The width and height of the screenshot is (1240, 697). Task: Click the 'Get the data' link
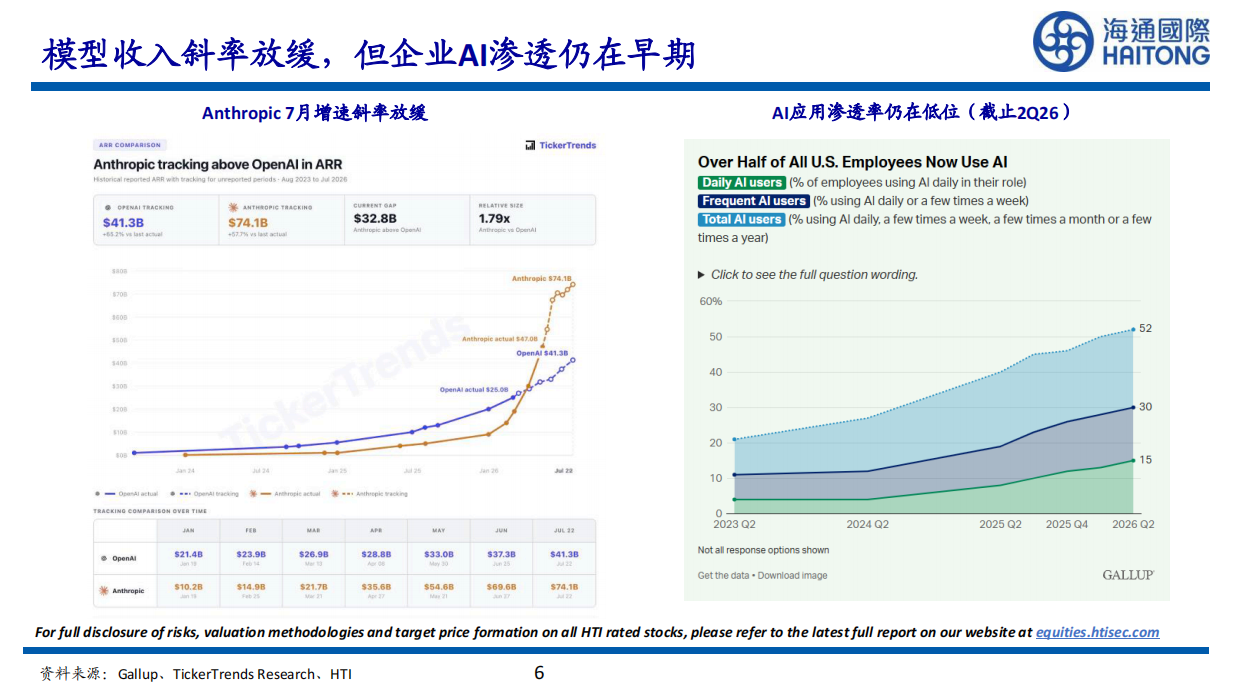point(725,576)
